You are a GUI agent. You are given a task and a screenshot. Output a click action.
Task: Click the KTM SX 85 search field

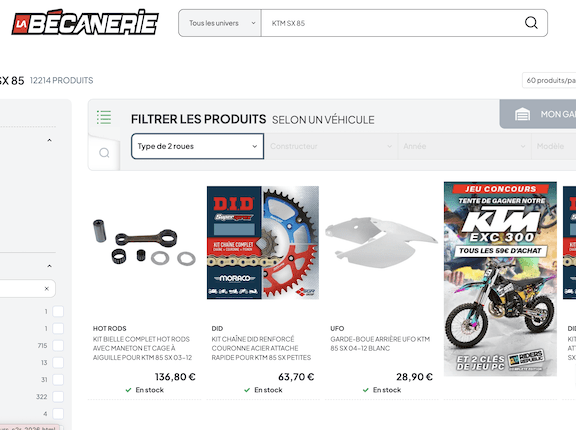[393, 23]
